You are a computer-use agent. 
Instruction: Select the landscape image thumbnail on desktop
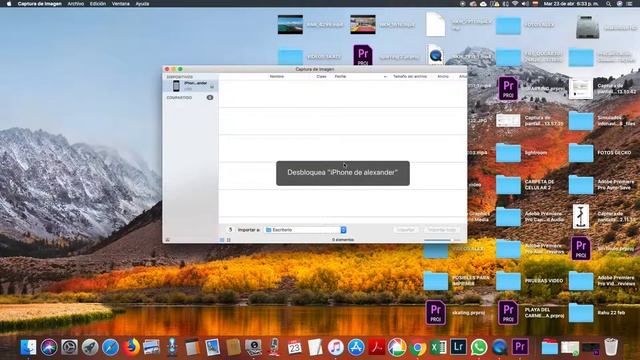pos(290,24)
